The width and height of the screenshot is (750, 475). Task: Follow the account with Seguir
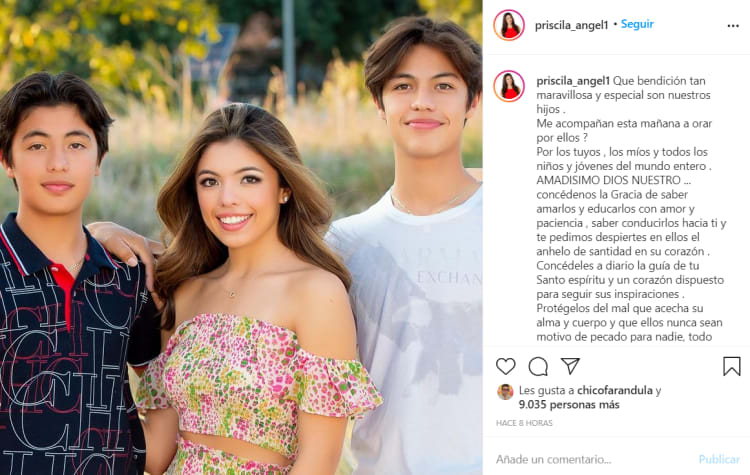637,24
